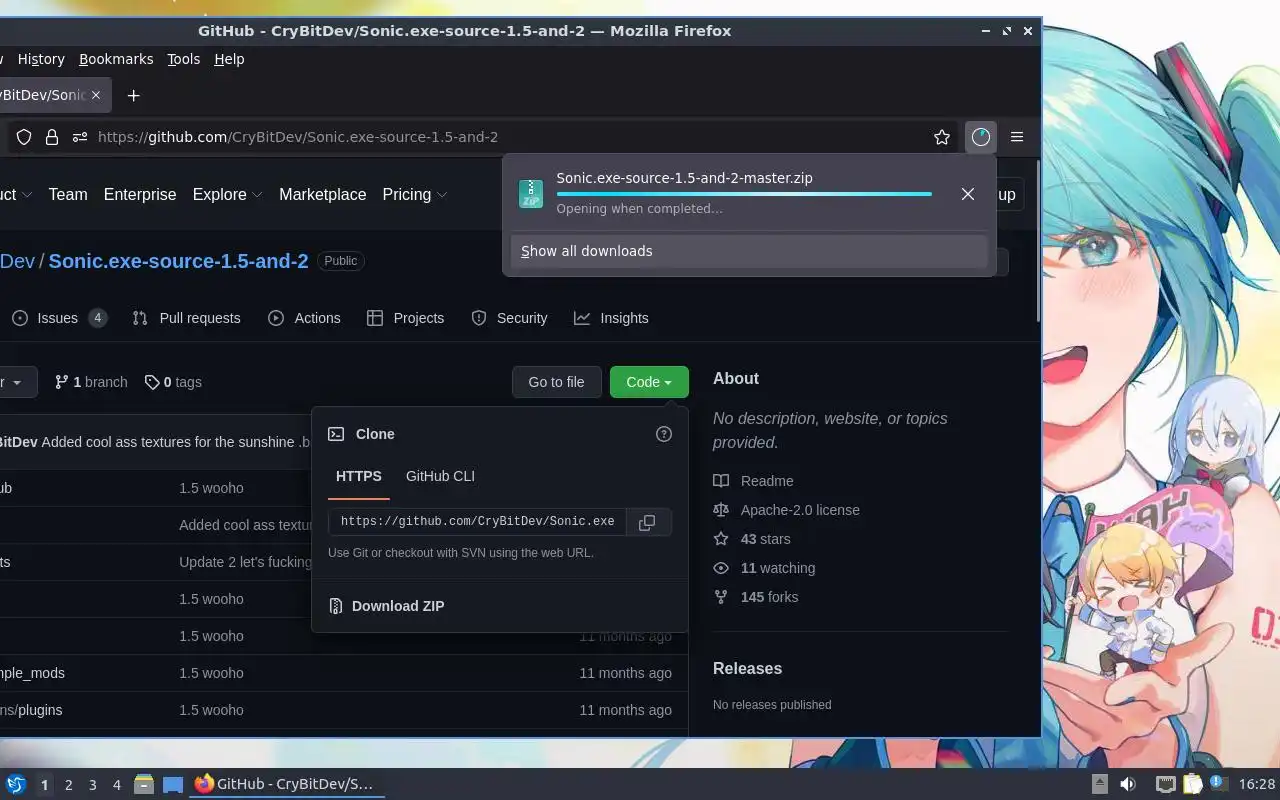Click the clone URL text field
The height and width of the screenshot is (800, 1280).
pos(477,522)
